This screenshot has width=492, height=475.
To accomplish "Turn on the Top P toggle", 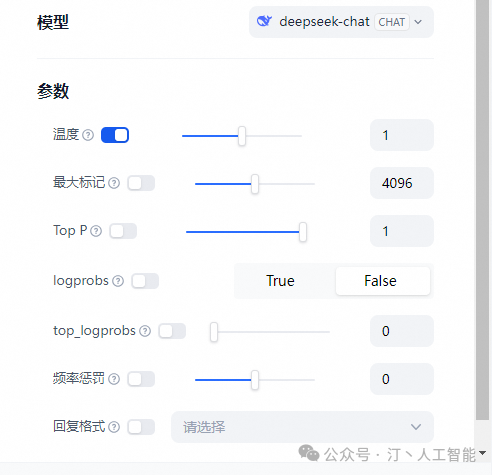I will pyautogui.click(x=123, y=231).
